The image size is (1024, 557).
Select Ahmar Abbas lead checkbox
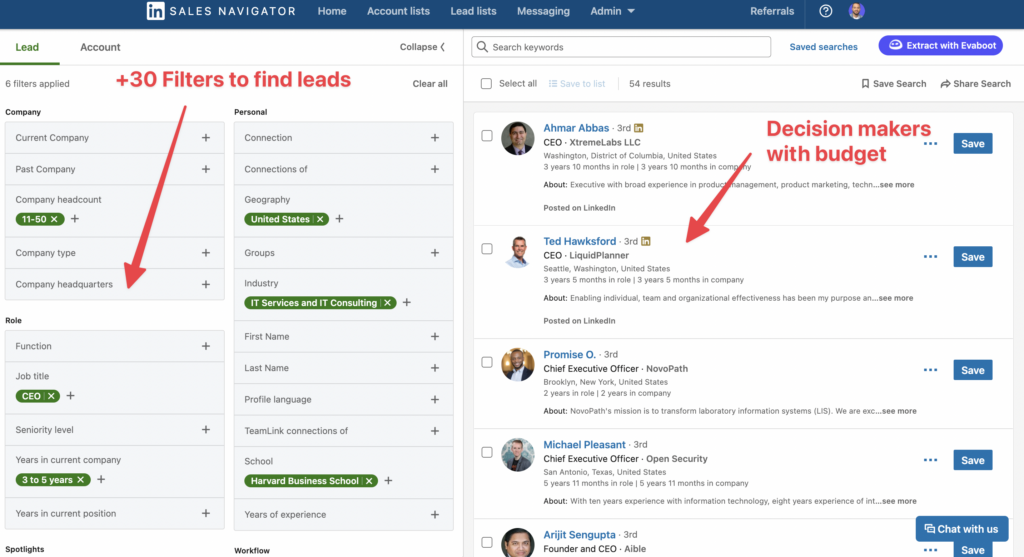point(487,136)
